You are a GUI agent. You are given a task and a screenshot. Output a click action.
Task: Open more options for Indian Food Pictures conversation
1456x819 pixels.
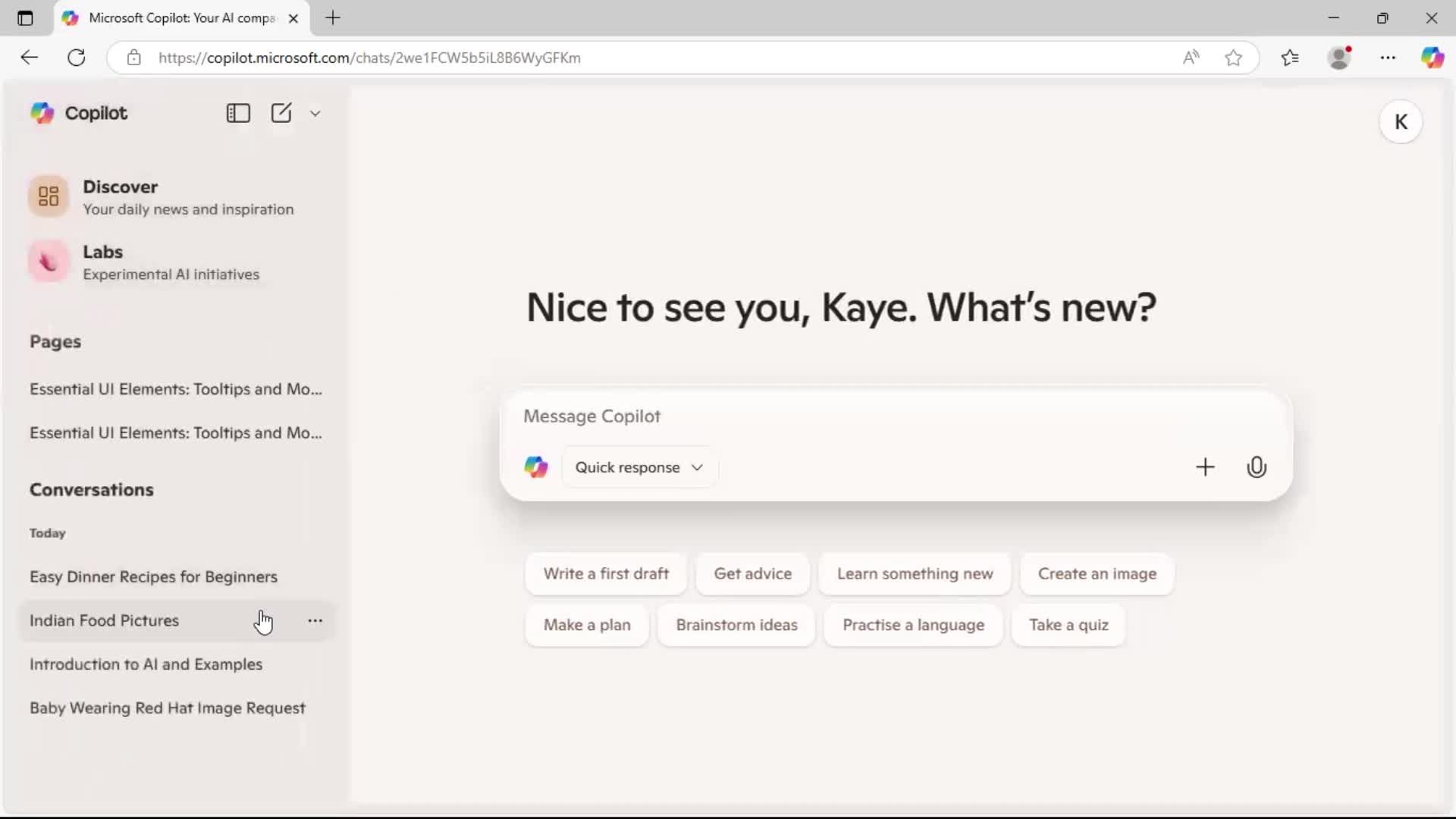pyautogui.click(x=315, y=620)
